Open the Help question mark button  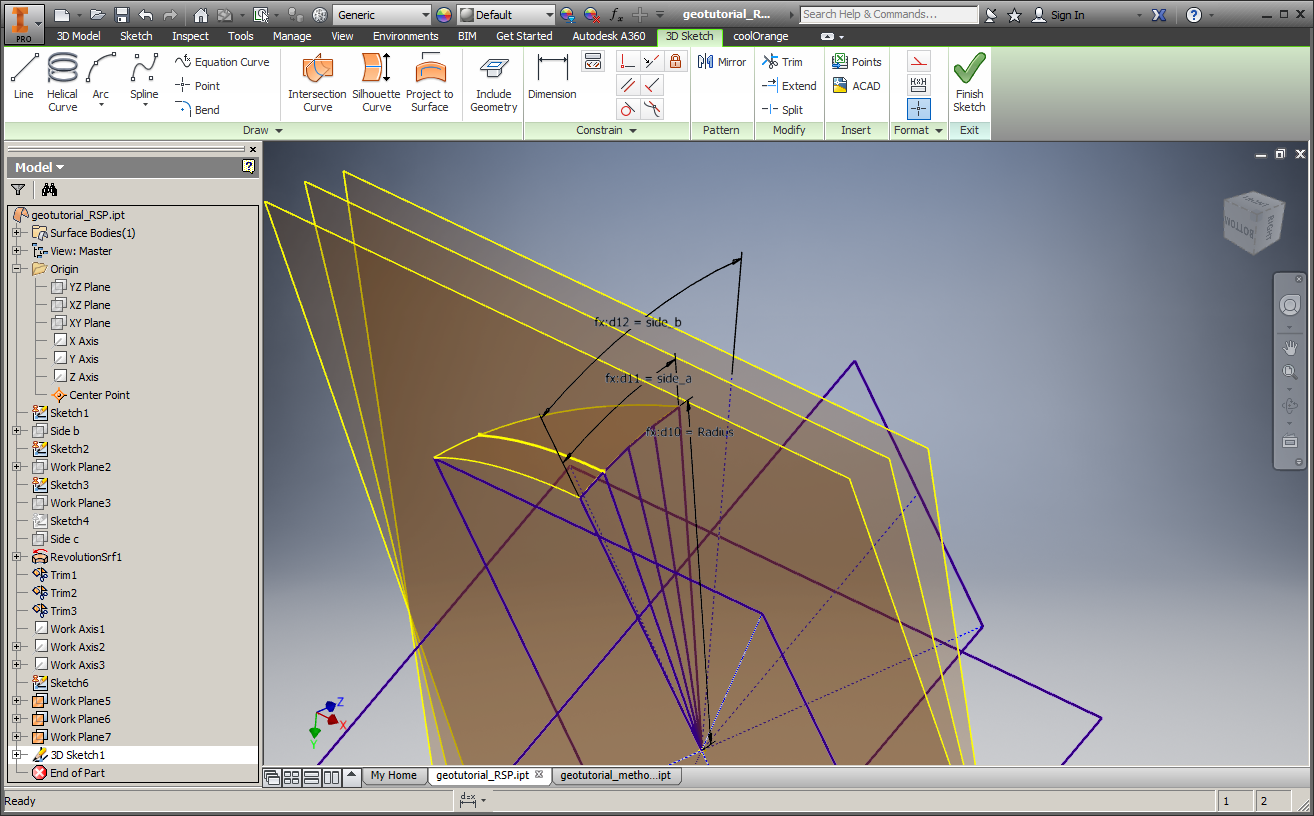click(x=1193, y=15)
